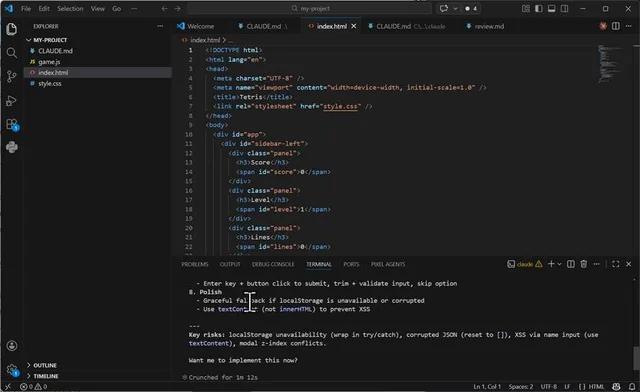Open game.js in the file explorer
The width and height of the screenshot is (640, 392).
click(49, 62)
